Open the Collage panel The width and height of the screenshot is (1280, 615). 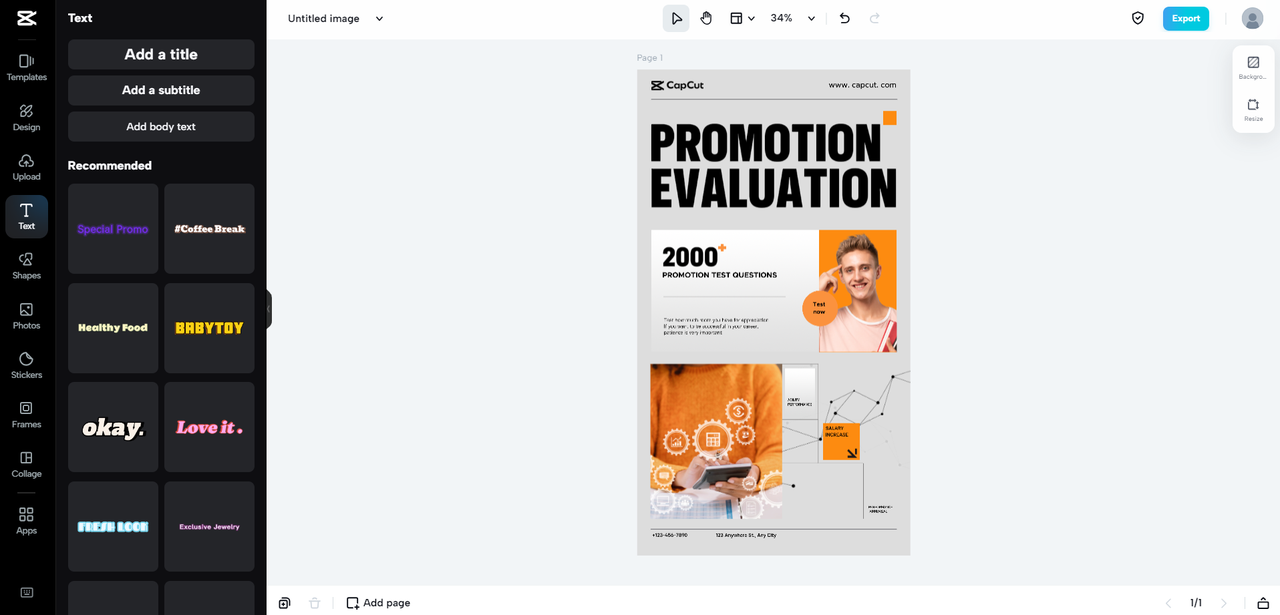coord(26,464)
